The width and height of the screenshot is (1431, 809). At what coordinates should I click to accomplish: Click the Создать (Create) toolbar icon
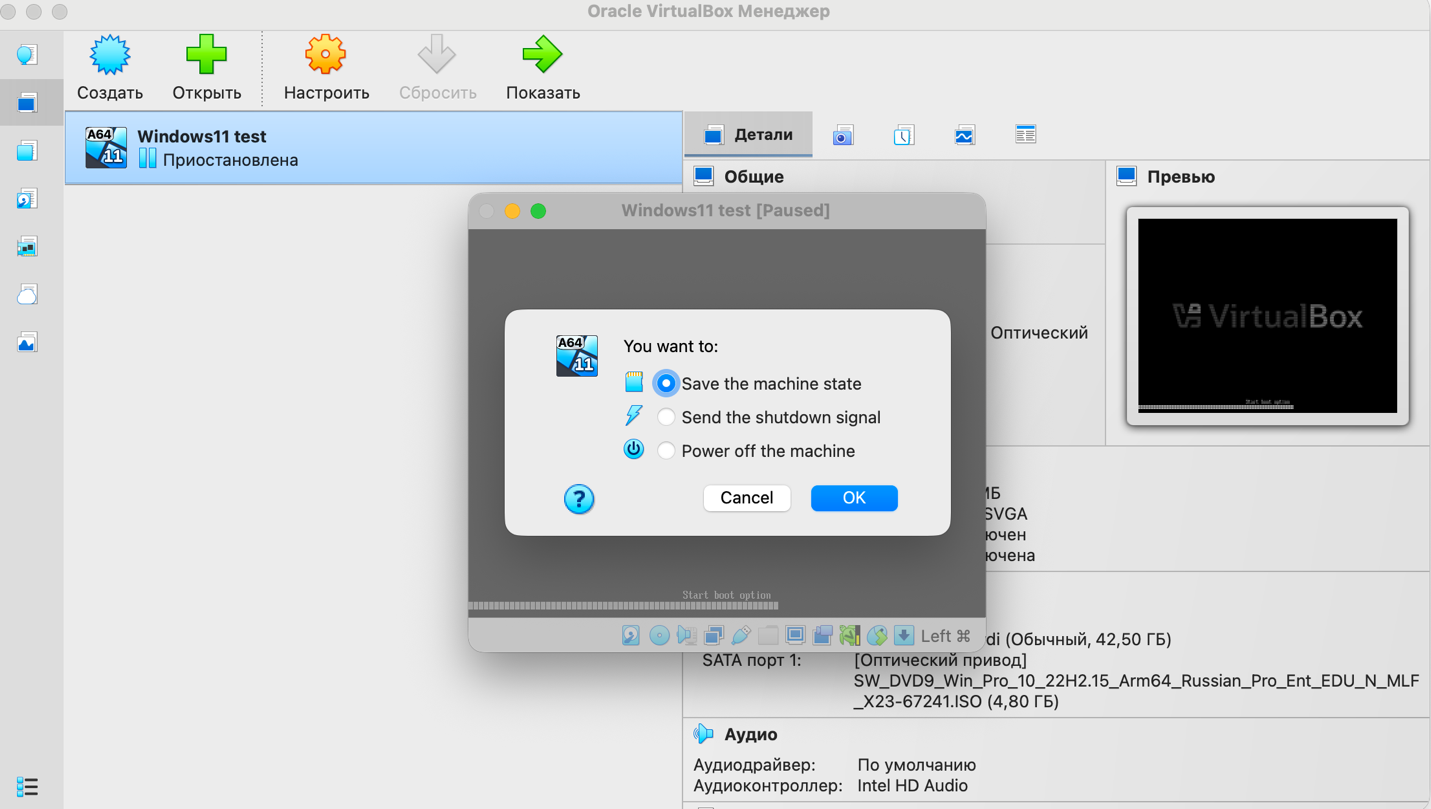point(110,56)
